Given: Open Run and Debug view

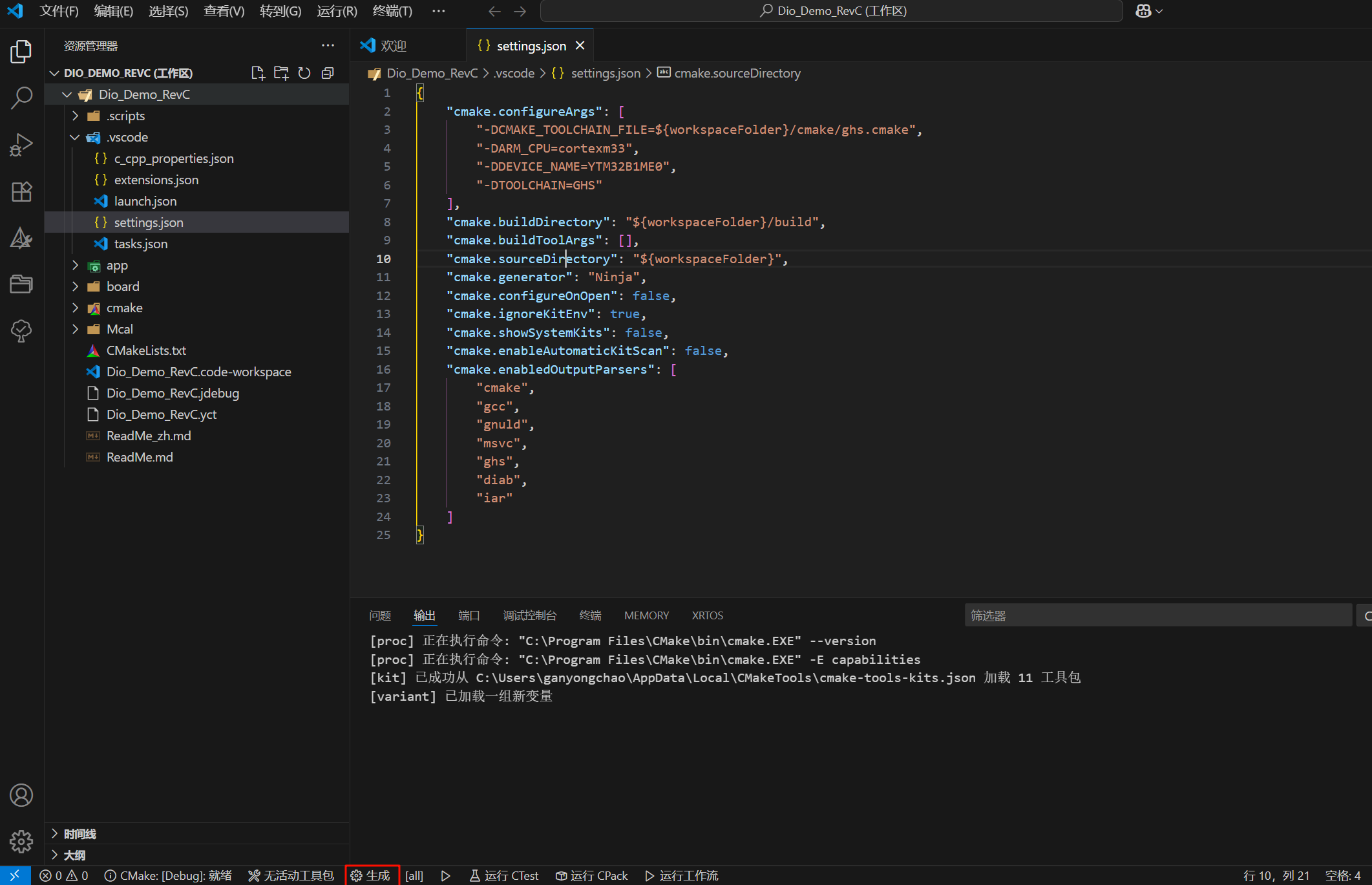Looking at the screenshot, I should [x=21, y=145].
